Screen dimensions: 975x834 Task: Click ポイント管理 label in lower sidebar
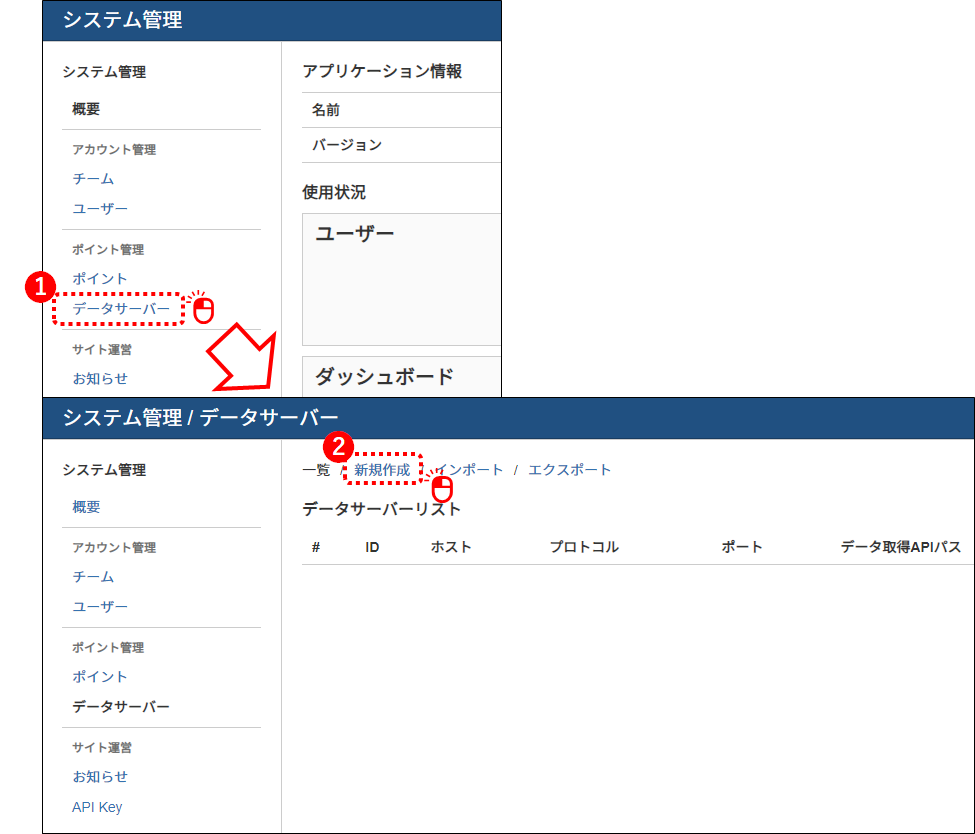[108, 647]
